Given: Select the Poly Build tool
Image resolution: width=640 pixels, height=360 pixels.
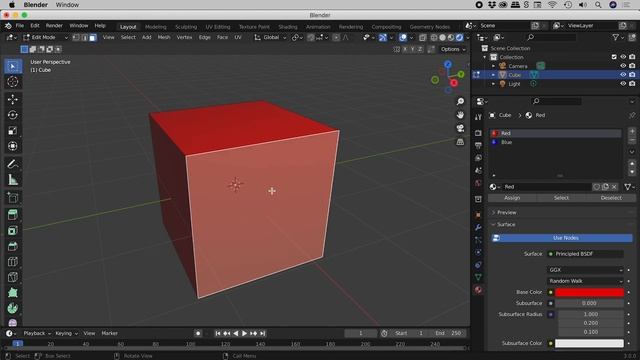Looking at the screenshot, I should click(13, 293).
